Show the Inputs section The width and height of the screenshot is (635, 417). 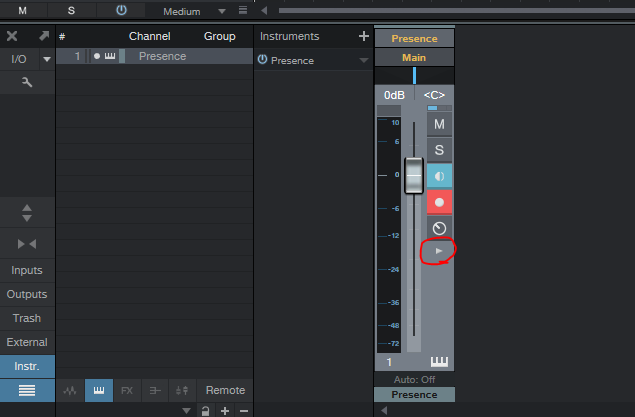click(x=27, y=270)
